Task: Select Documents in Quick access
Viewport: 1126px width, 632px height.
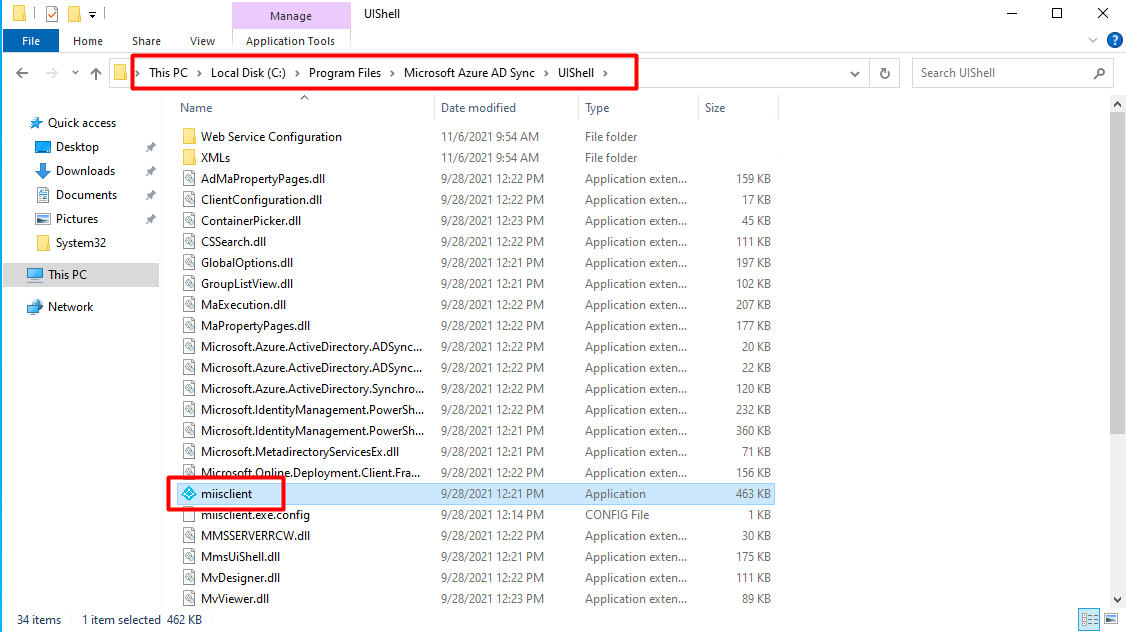Action: [86, 195]
